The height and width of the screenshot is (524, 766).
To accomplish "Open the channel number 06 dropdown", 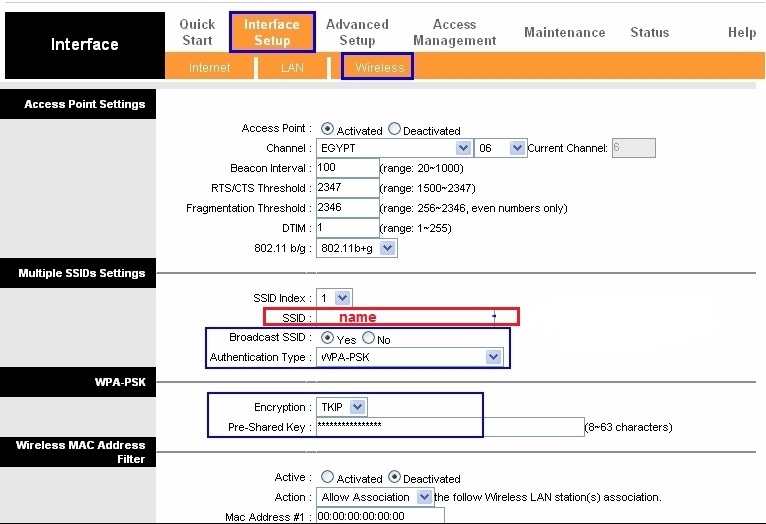I will pos(500,148).
